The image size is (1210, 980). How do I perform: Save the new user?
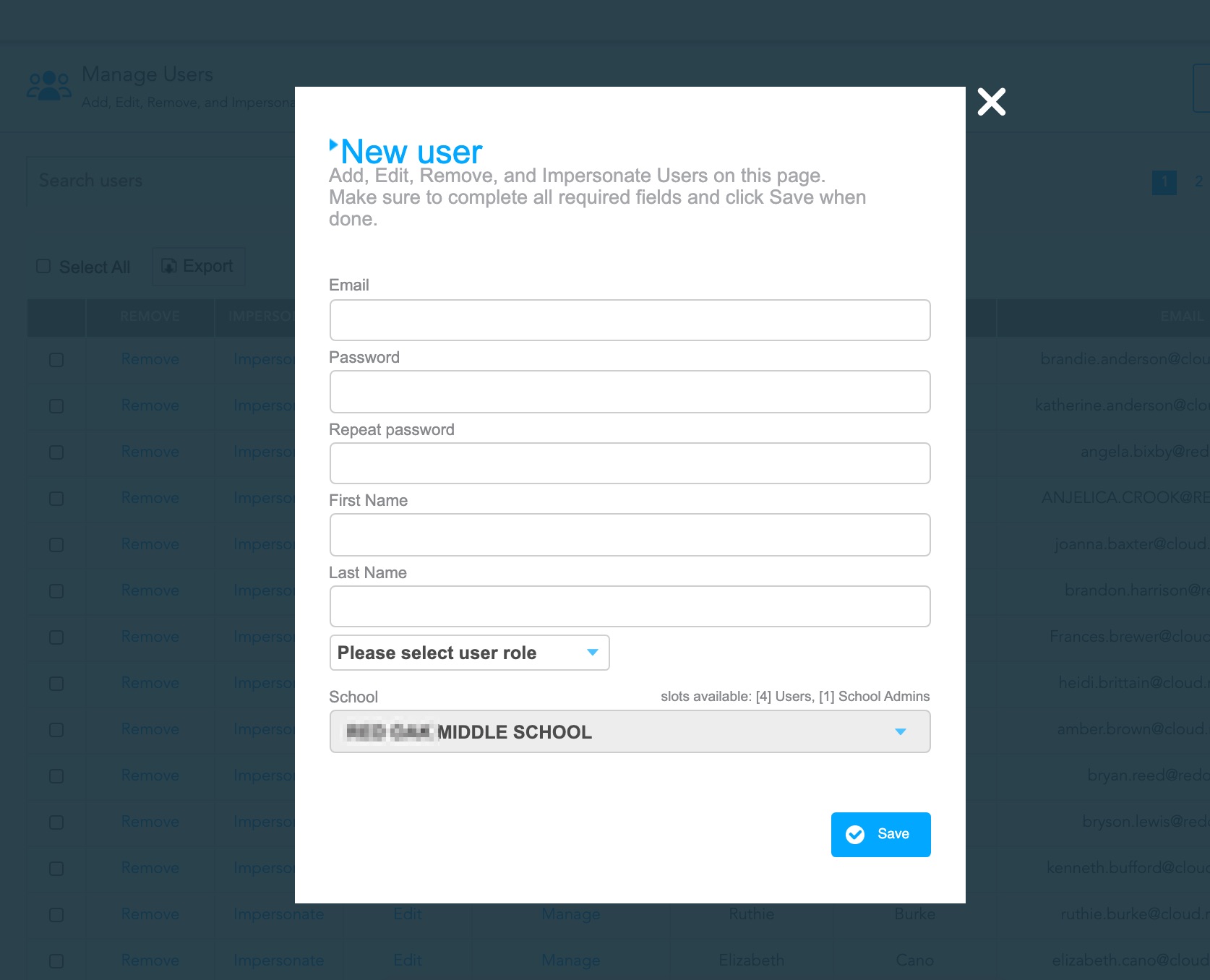click(x=880, y=835)
